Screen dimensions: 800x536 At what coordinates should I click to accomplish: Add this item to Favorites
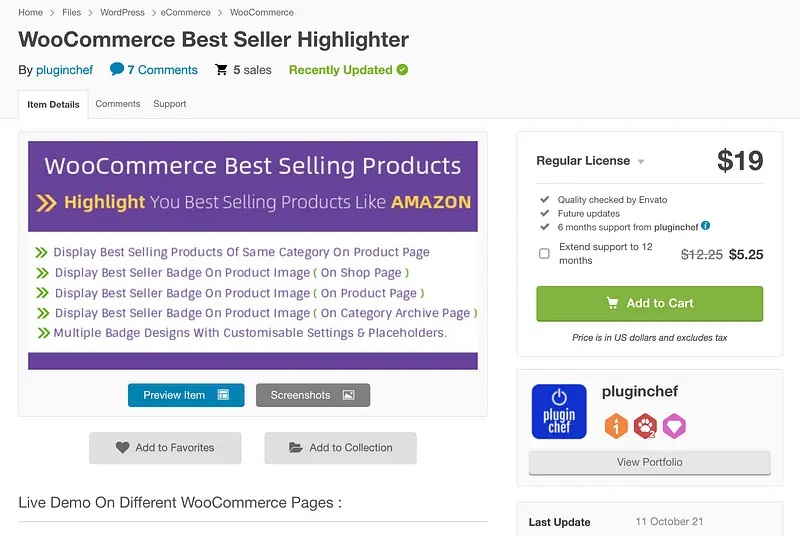(165, 447)
